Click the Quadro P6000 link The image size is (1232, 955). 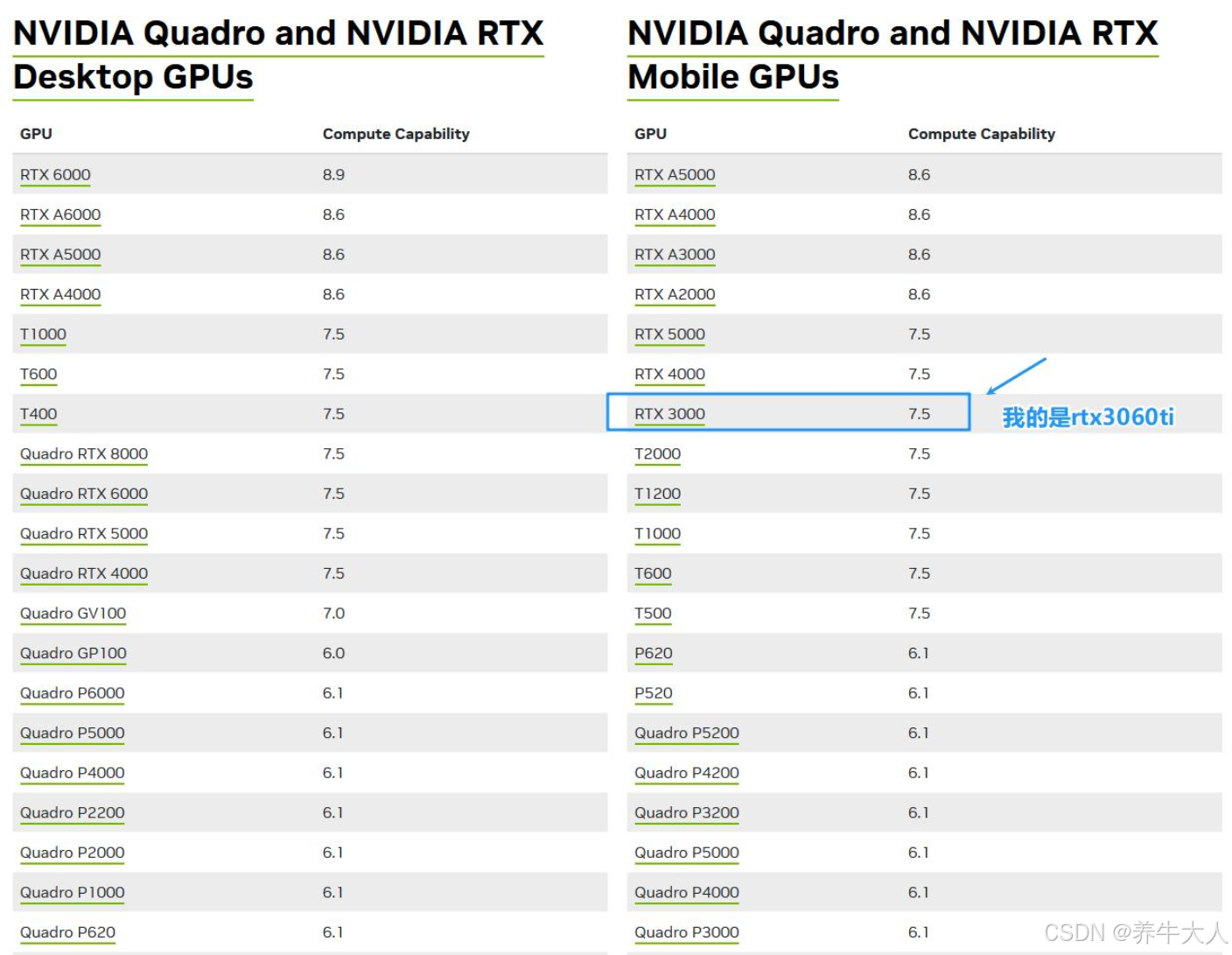coord(73,692)
